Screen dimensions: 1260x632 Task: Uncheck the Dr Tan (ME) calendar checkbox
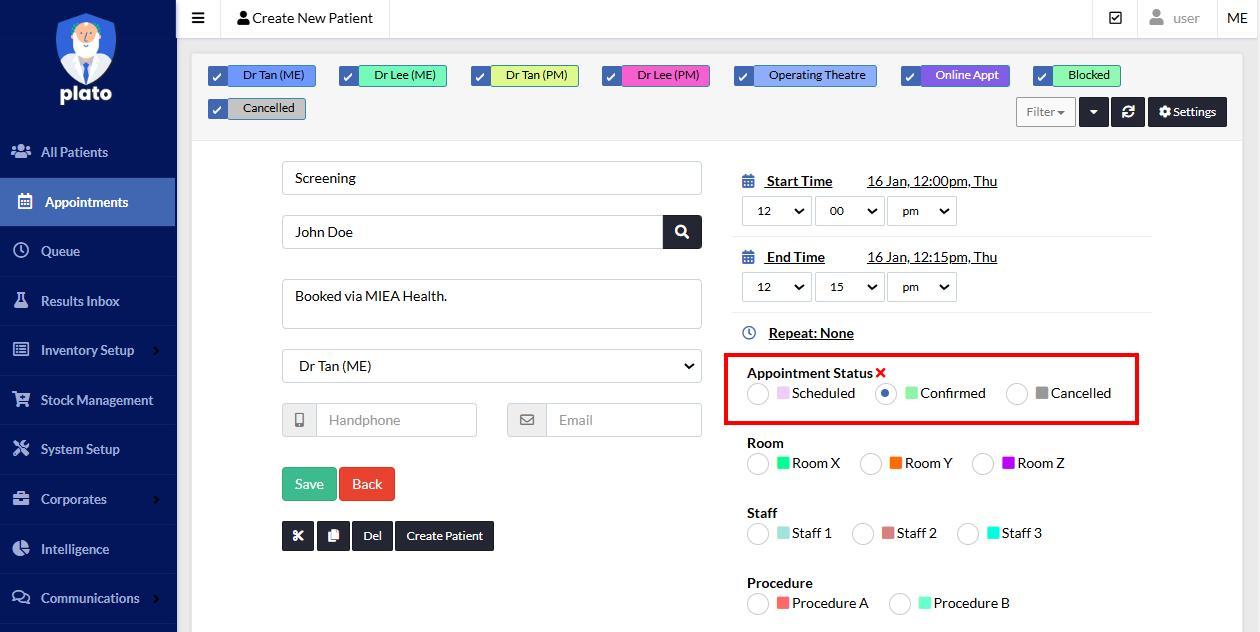pos(217,76)
